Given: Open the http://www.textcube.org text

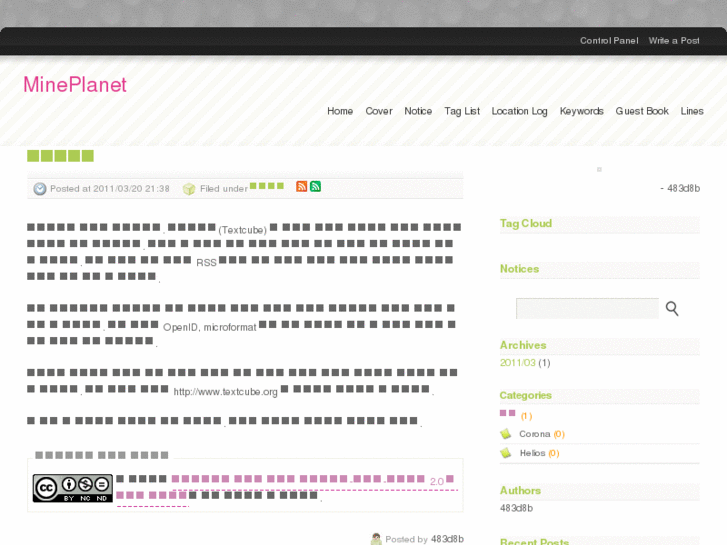Looking at the screenshot, I should pos(225,392).
